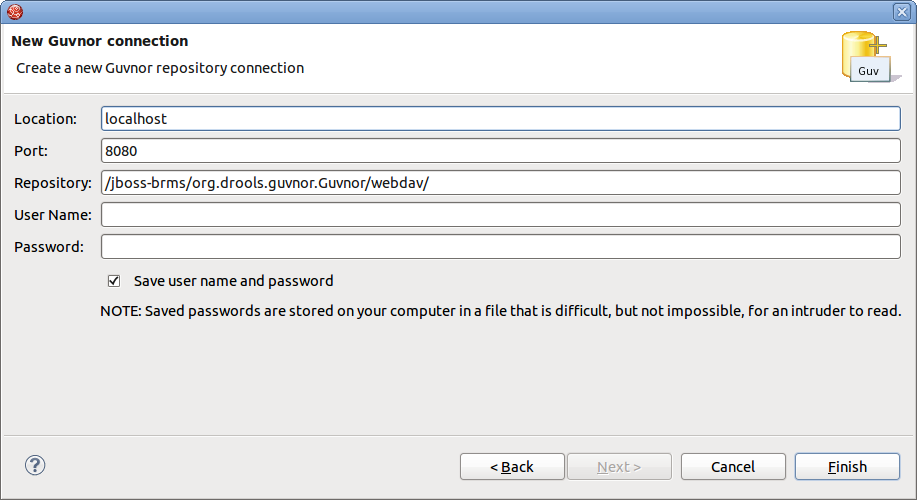Cancel the Guvnor connection wizard

click(x=733, y=467)
